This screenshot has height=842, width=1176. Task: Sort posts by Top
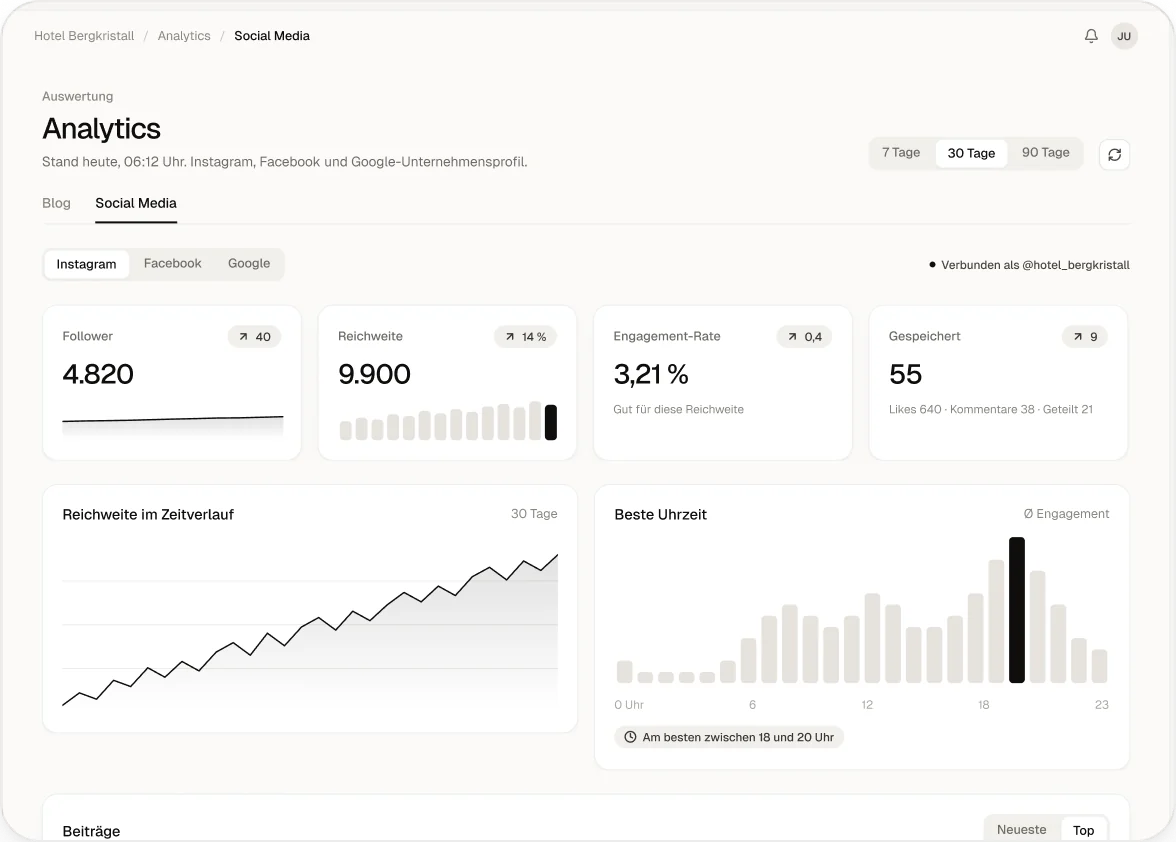point(1083,830)
